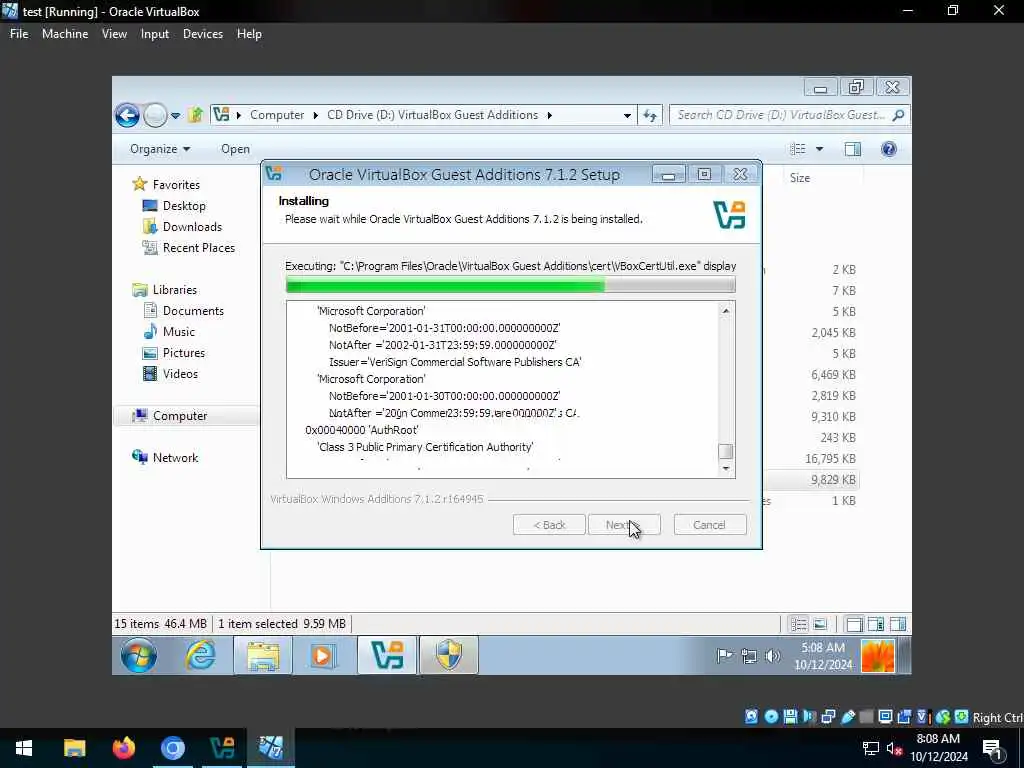Screen dimensions: 1024x768
Task: Go back in Explorer with back arrow
Action: [127, 116]
